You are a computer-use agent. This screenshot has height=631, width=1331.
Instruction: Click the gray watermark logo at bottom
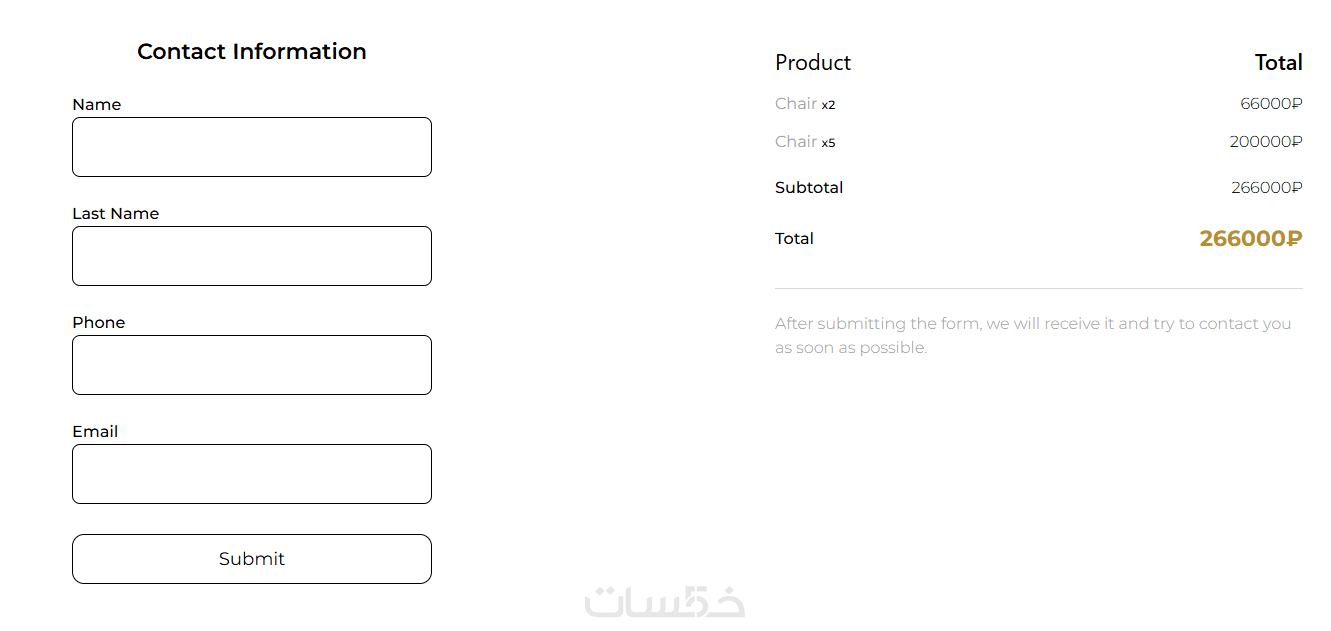coord(665,601)
